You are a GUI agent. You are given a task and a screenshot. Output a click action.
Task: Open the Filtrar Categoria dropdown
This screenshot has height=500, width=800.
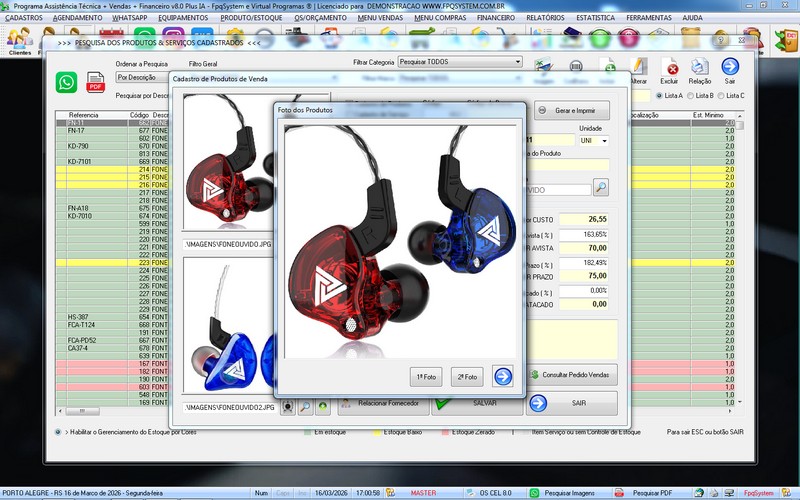coord(518,62)
